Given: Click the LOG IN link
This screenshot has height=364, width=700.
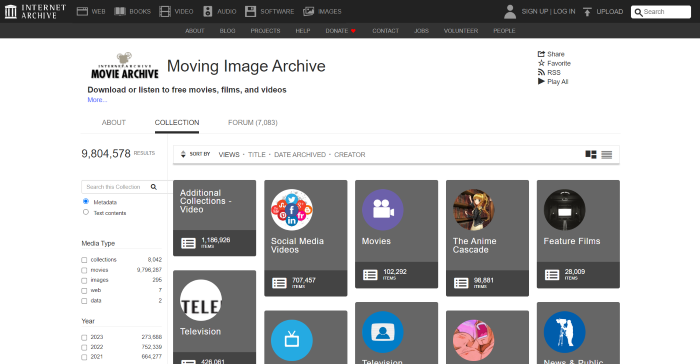Looking at the screenshot, I should point(564,12).
